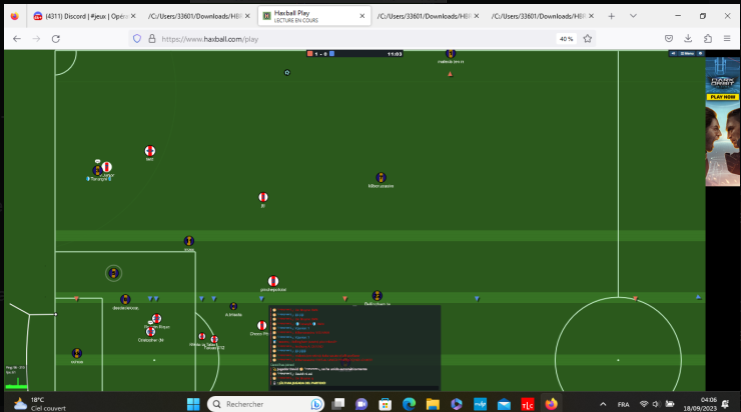Open File Explorer from the taskbar
The image size is (741, 412).
tap(432, 404)
